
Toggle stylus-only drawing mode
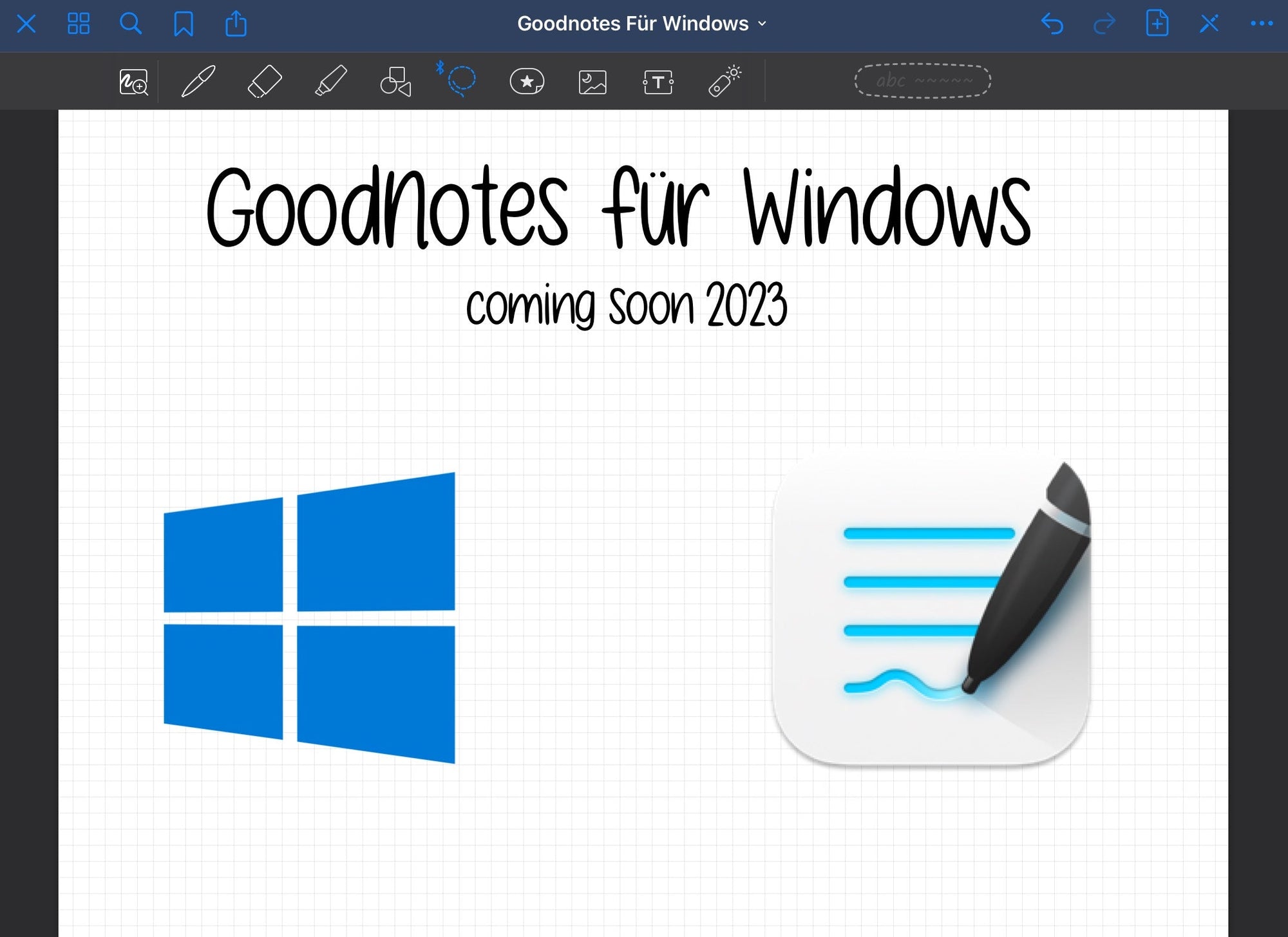coord(922,81)
